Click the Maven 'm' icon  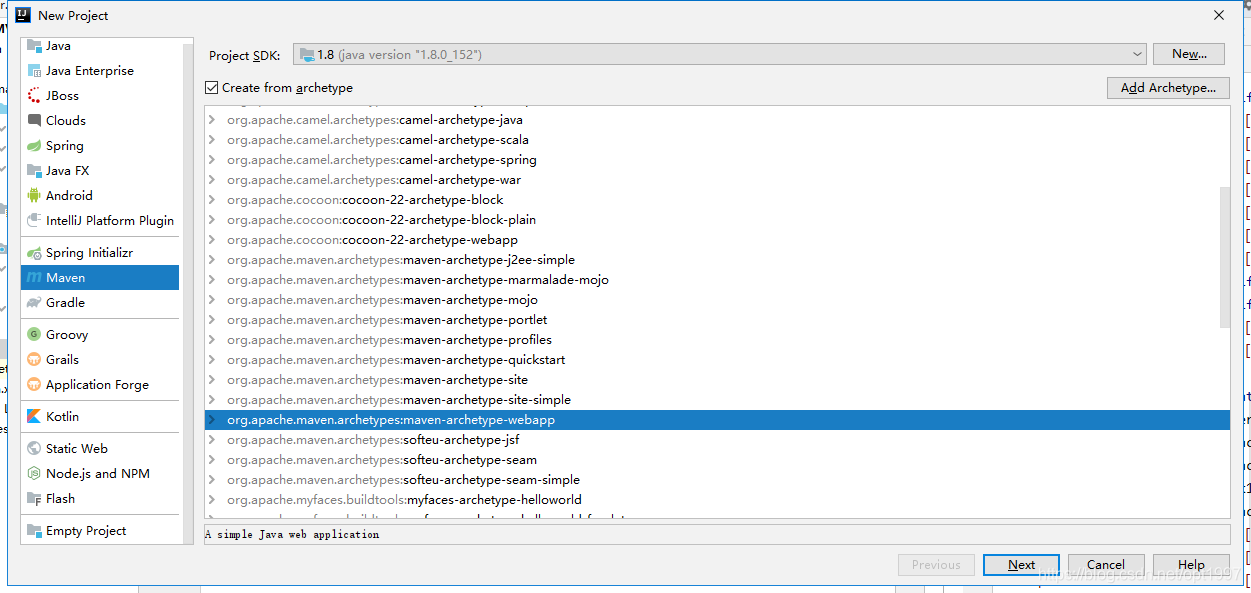coord(34,278)
